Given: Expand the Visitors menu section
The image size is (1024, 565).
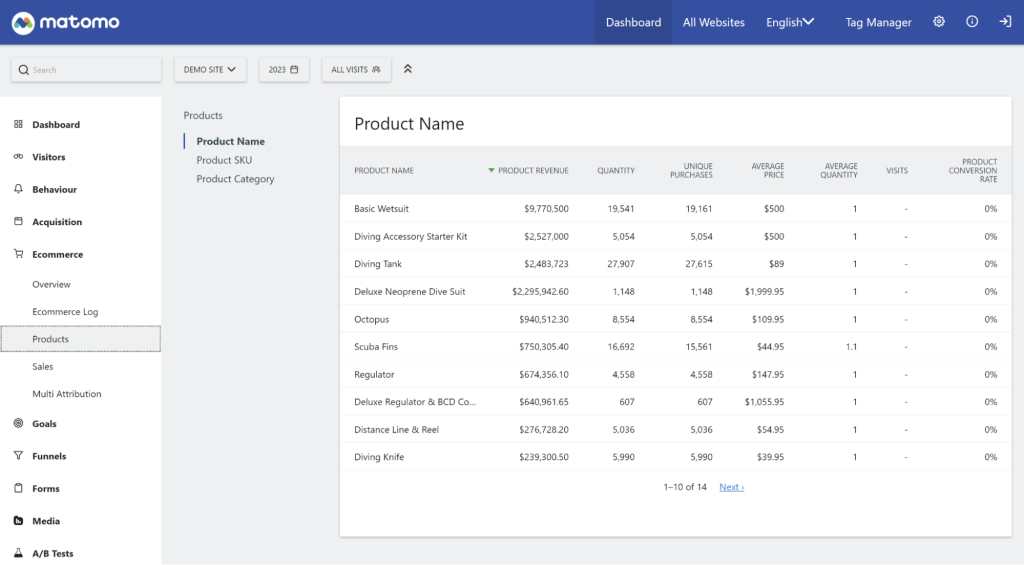Looking at the screenshot, I should (48, 157).
